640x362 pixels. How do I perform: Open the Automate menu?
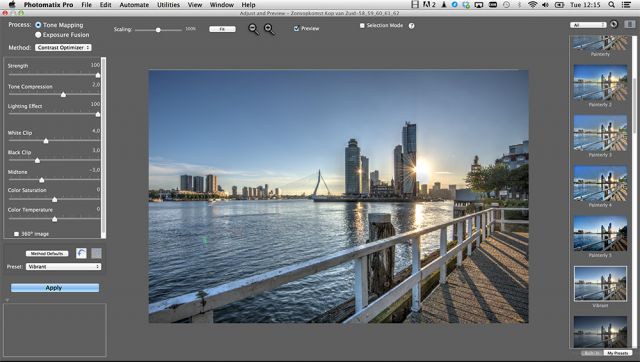point(134,4)
